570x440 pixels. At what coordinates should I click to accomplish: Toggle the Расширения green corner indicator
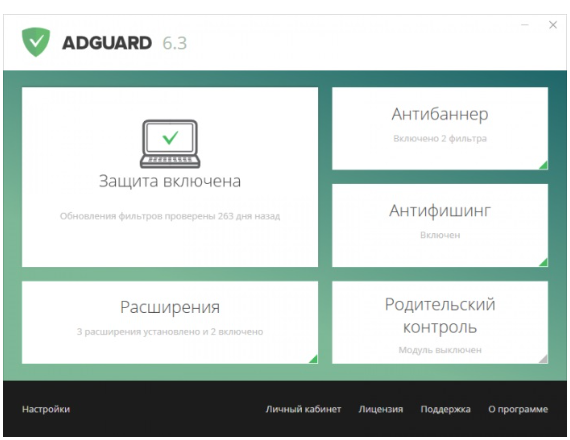point(313,359)
